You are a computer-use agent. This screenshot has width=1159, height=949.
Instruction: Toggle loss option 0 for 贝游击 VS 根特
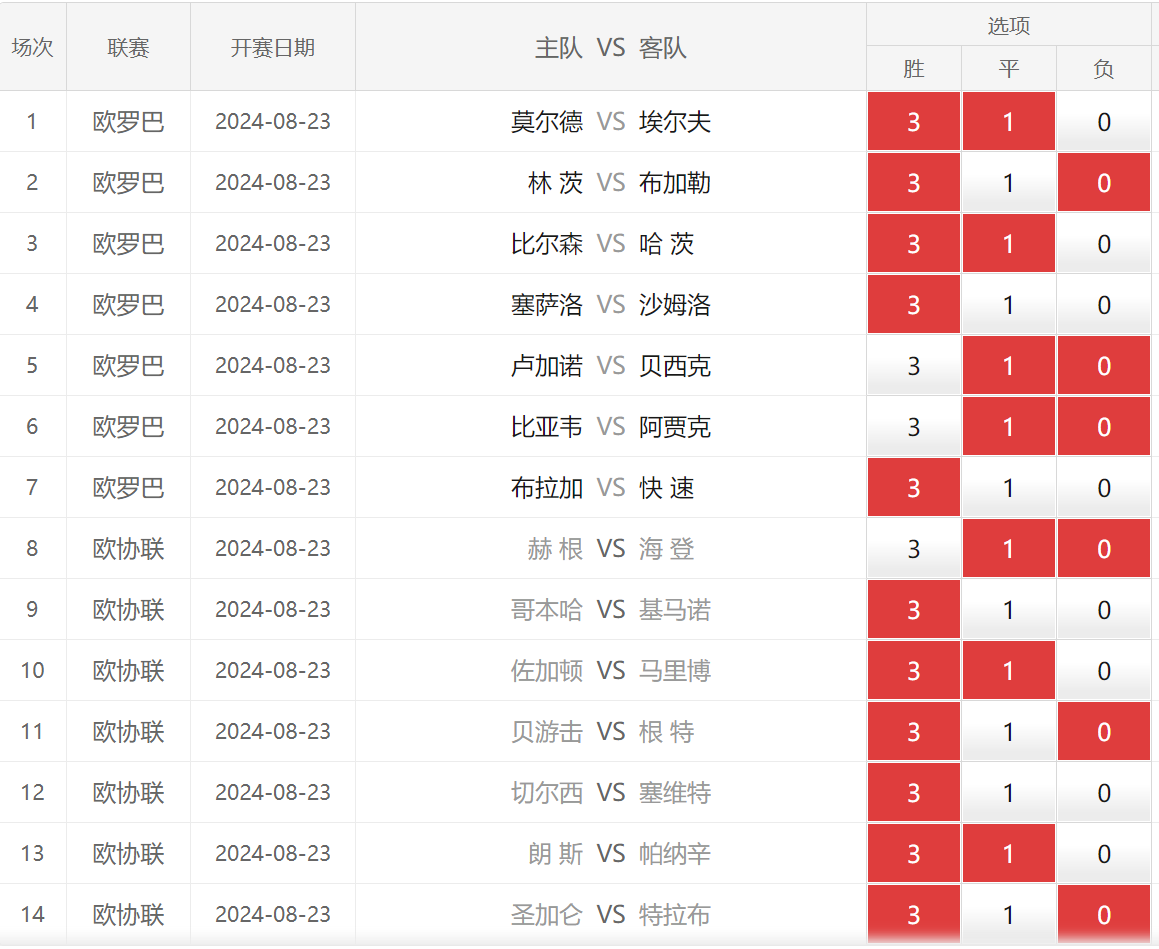point(1104,731)
